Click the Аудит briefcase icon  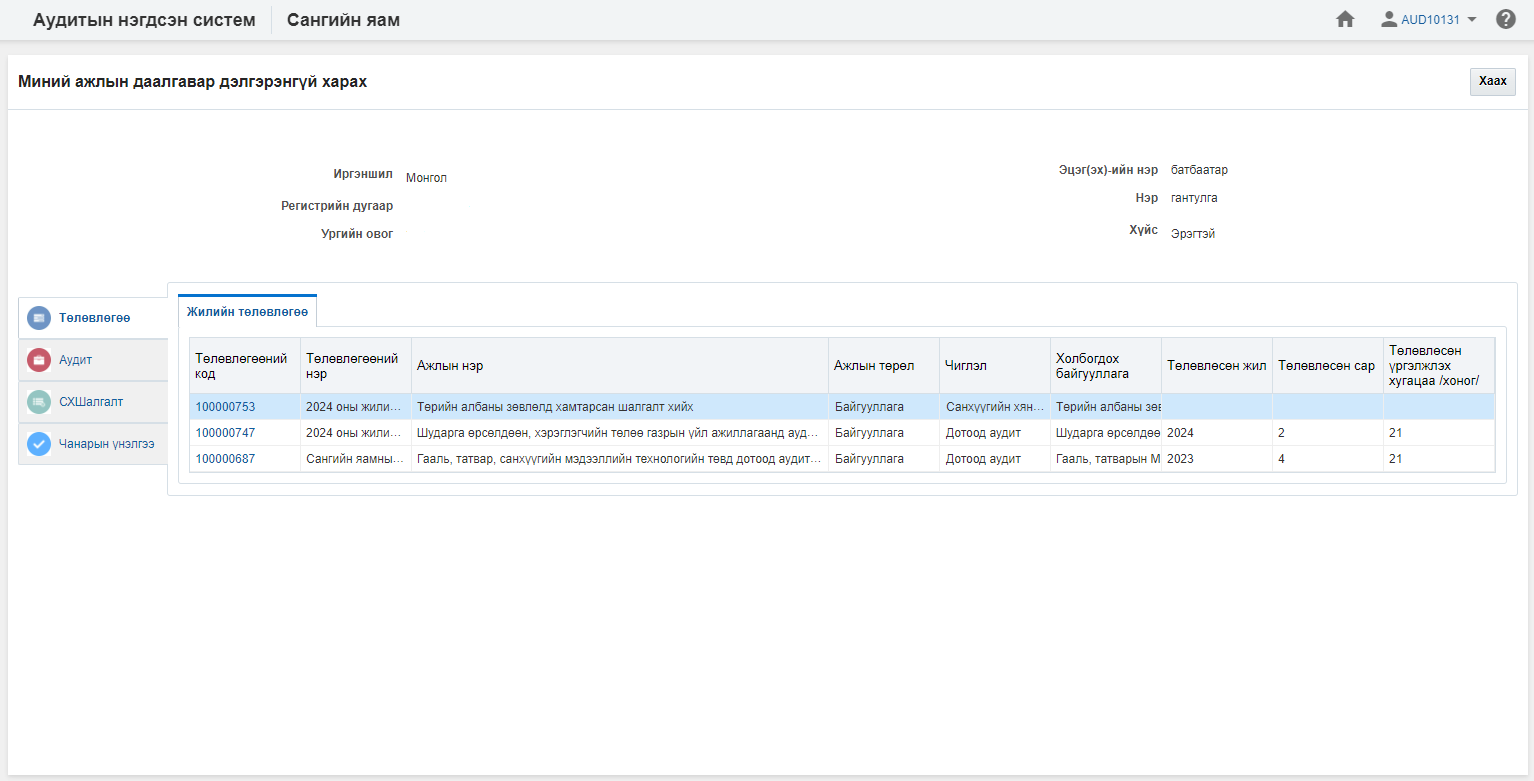point(39,360)
